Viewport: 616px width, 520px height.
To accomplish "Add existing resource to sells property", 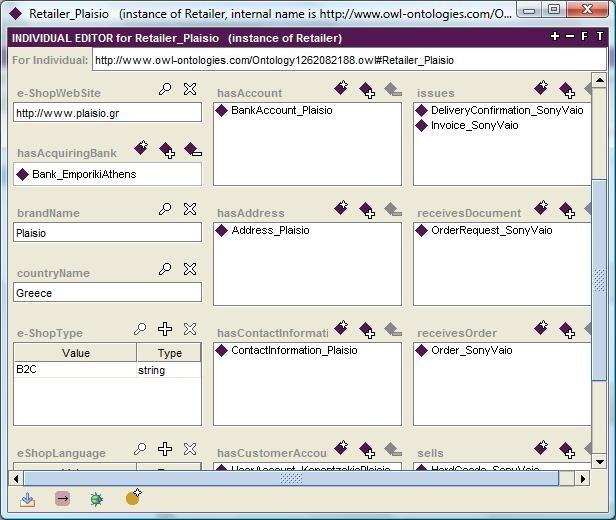I will (567, 450).
